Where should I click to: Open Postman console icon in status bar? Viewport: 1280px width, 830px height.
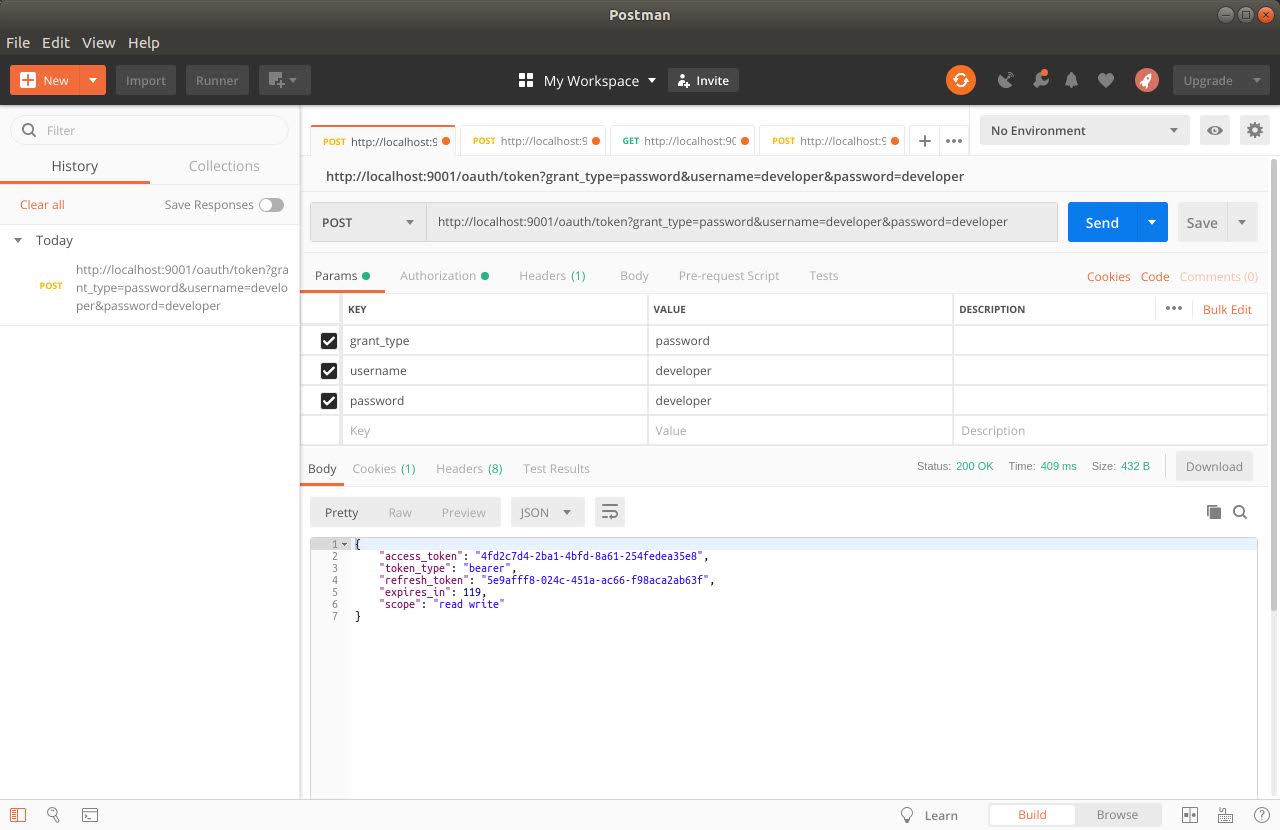point(90,815)
